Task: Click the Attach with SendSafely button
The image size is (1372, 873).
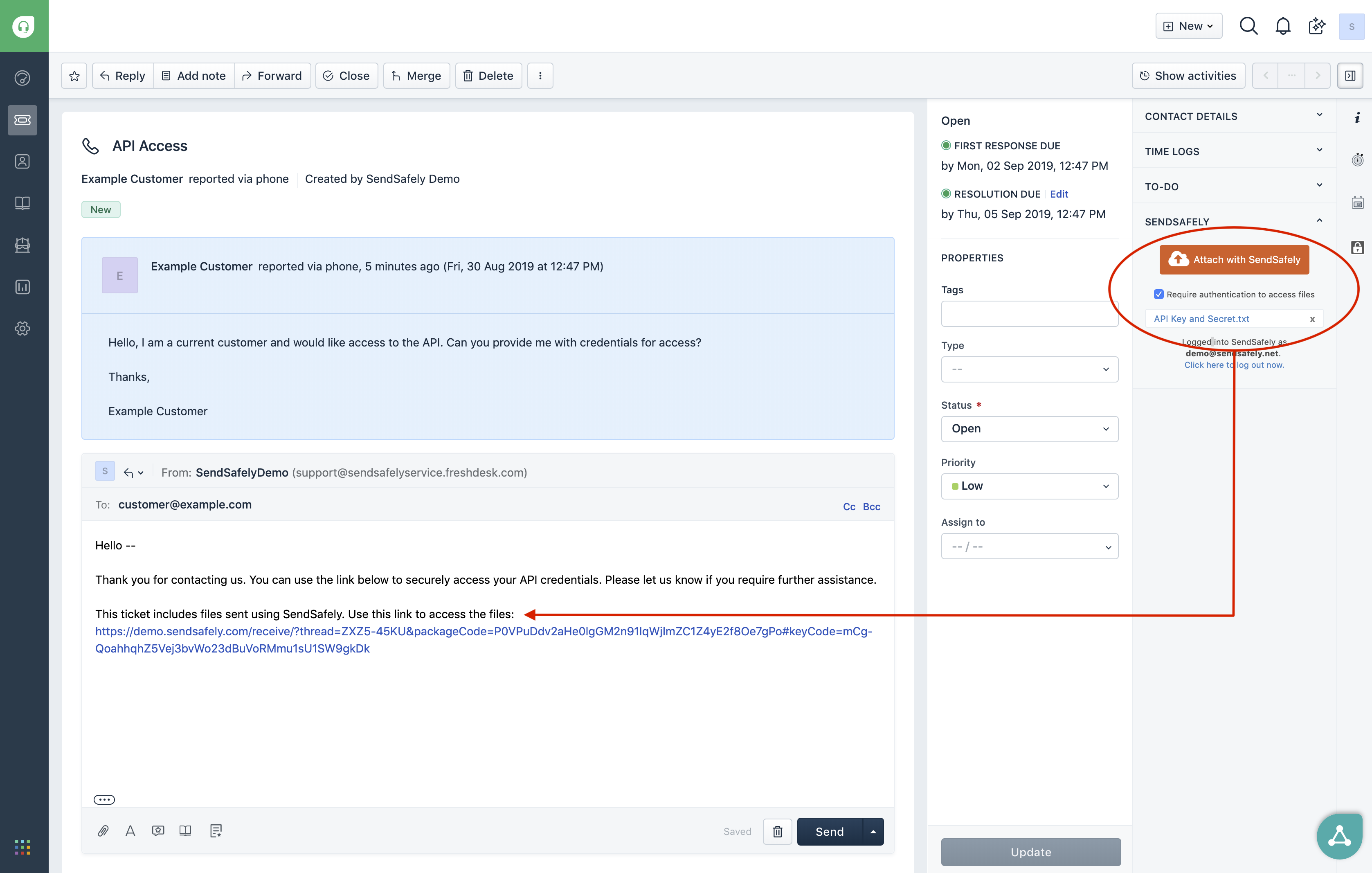Action: coord(1234,259)
